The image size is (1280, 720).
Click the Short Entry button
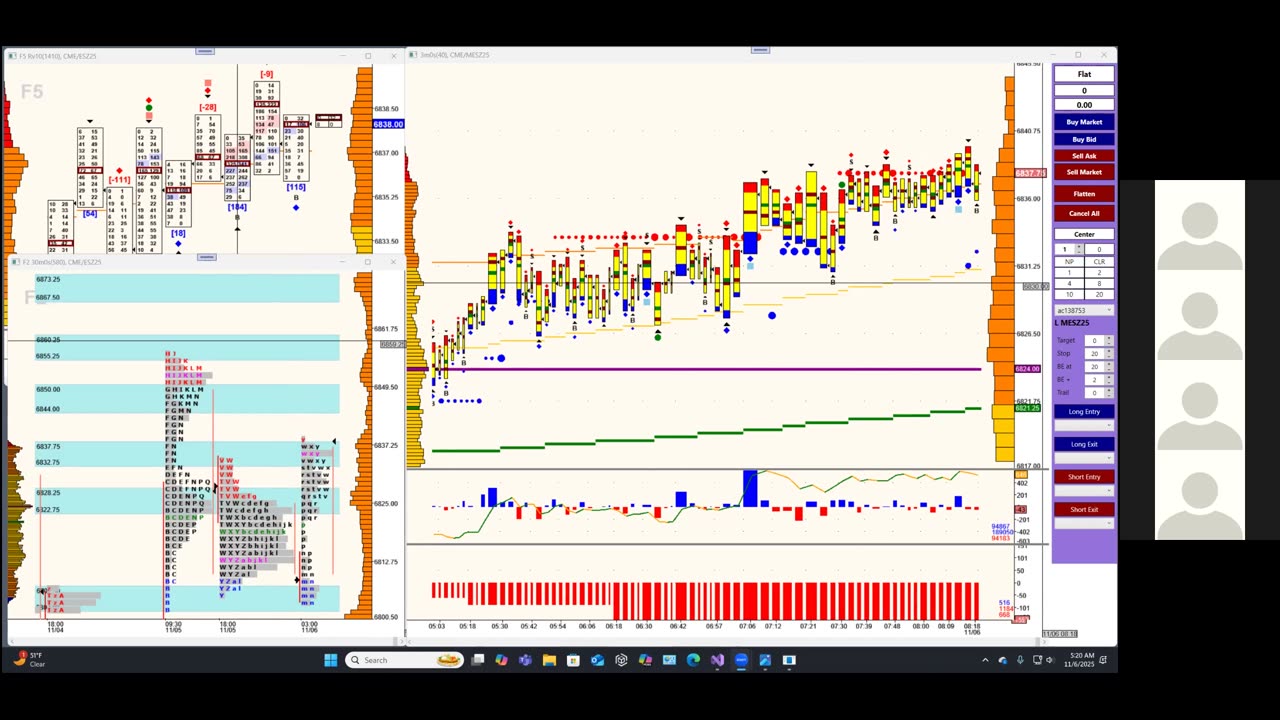[x=1084, y=477]
